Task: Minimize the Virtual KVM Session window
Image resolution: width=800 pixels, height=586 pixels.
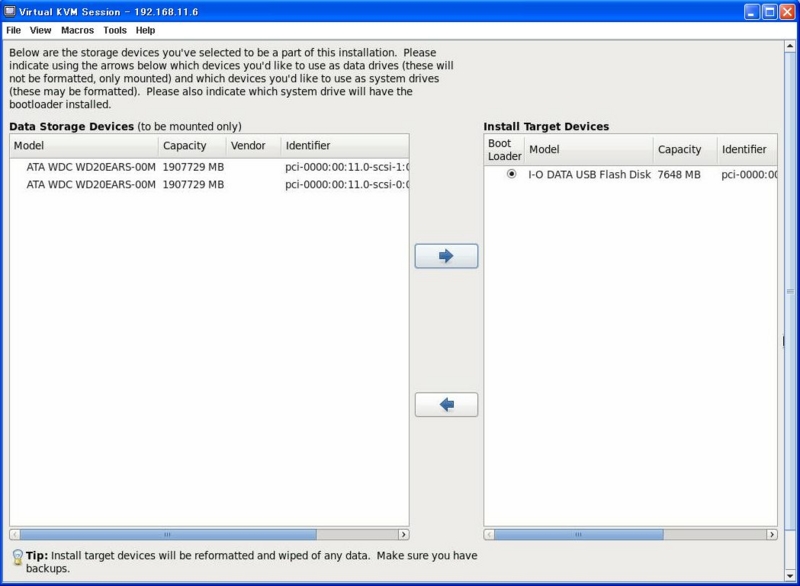Action: [752, 12]
